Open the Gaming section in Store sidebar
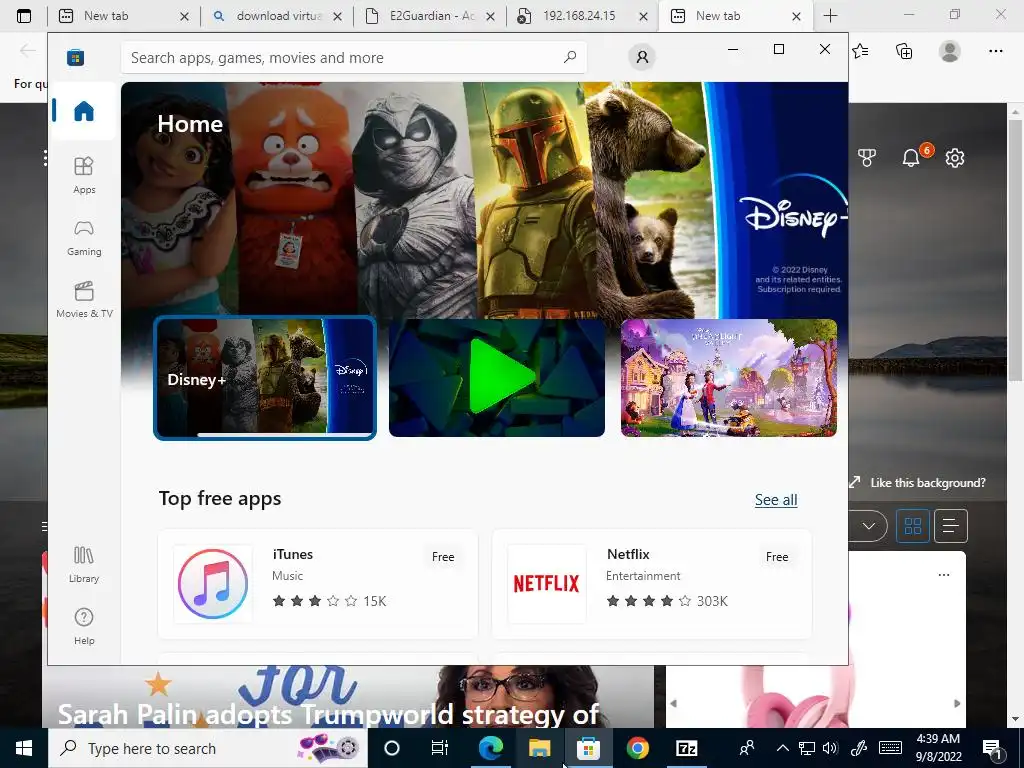Screen dimensions: 1024x768 pyautogui.click(x=84, y=238)
